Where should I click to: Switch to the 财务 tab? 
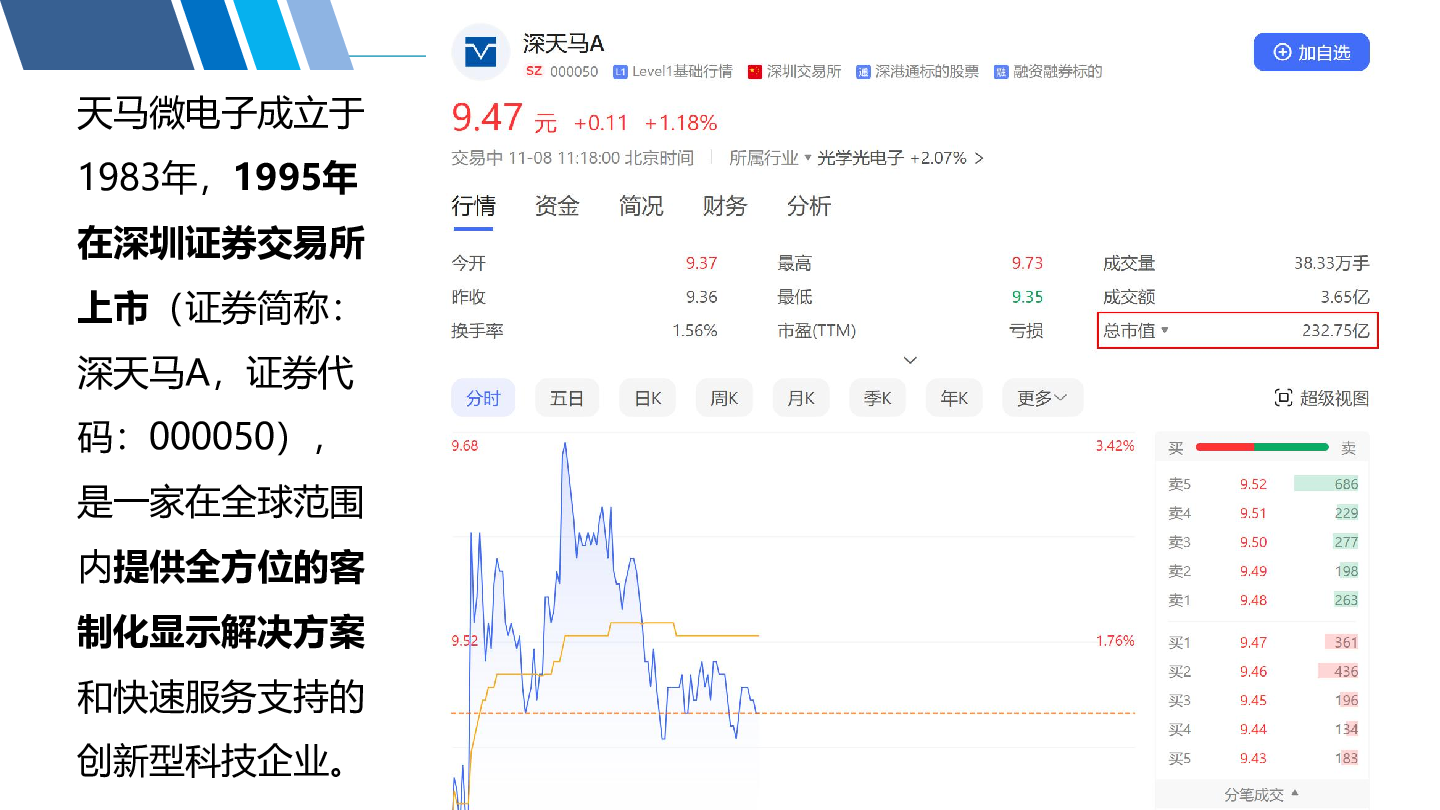point(725,207)
